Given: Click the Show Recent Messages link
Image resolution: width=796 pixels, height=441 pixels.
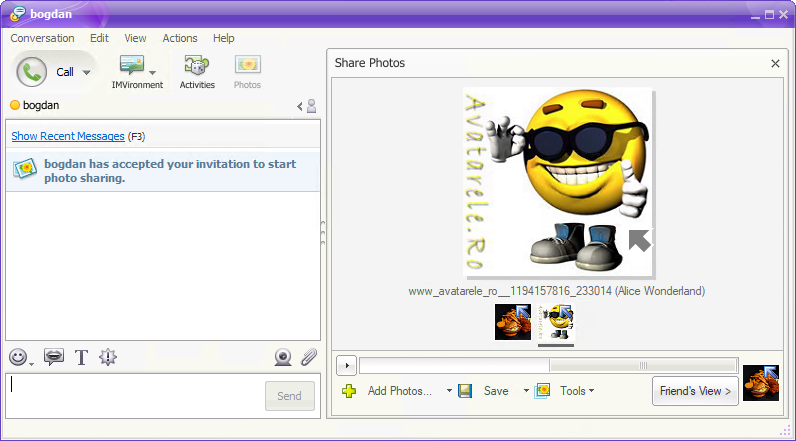Looking at the screenshot, I should click(68, 136).
